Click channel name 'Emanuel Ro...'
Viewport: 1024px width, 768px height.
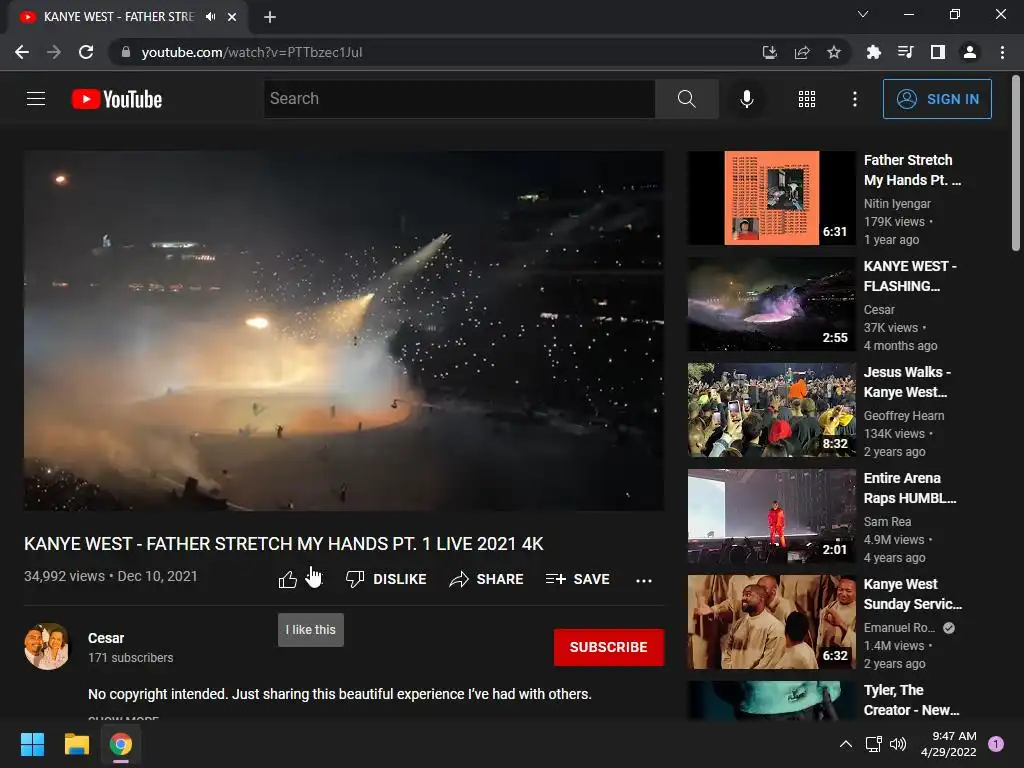(x=899, y=628)
